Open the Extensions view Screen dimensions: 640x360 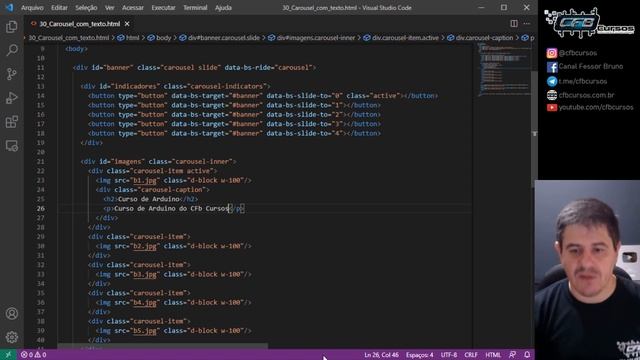click(12, 122)
